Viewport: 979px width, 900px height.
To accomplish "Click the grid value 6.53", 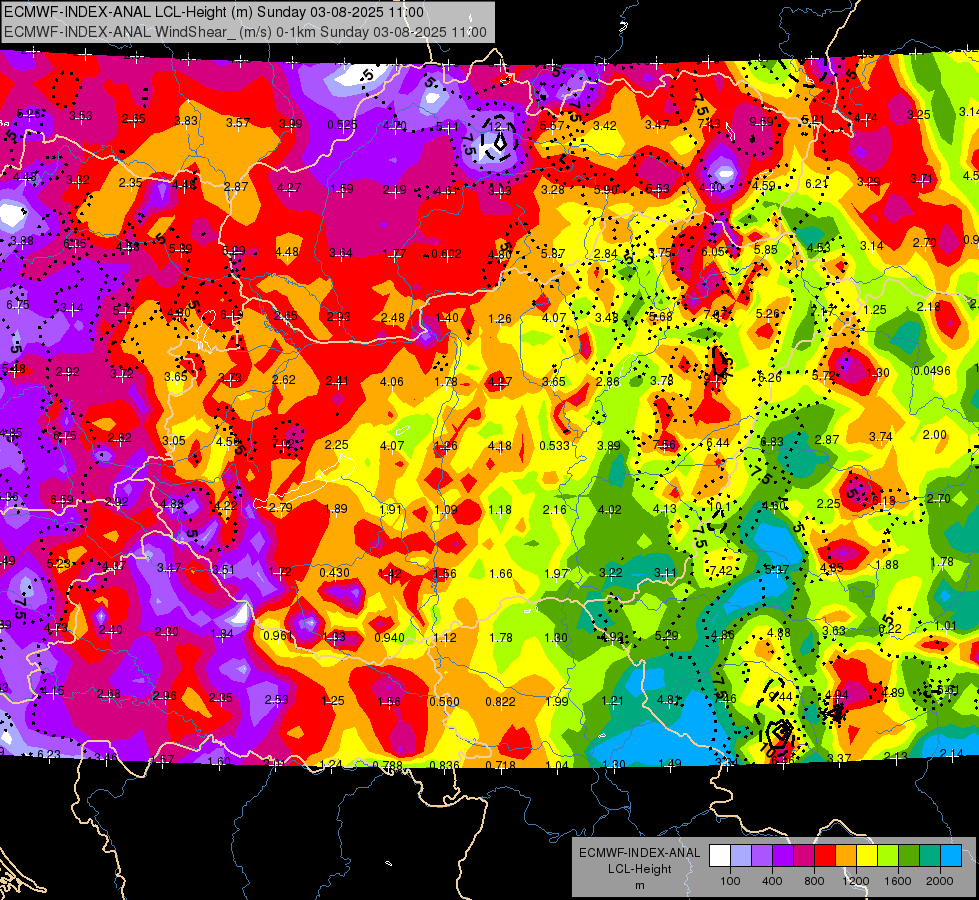I will pyautogui.click(x=657, y=189).
